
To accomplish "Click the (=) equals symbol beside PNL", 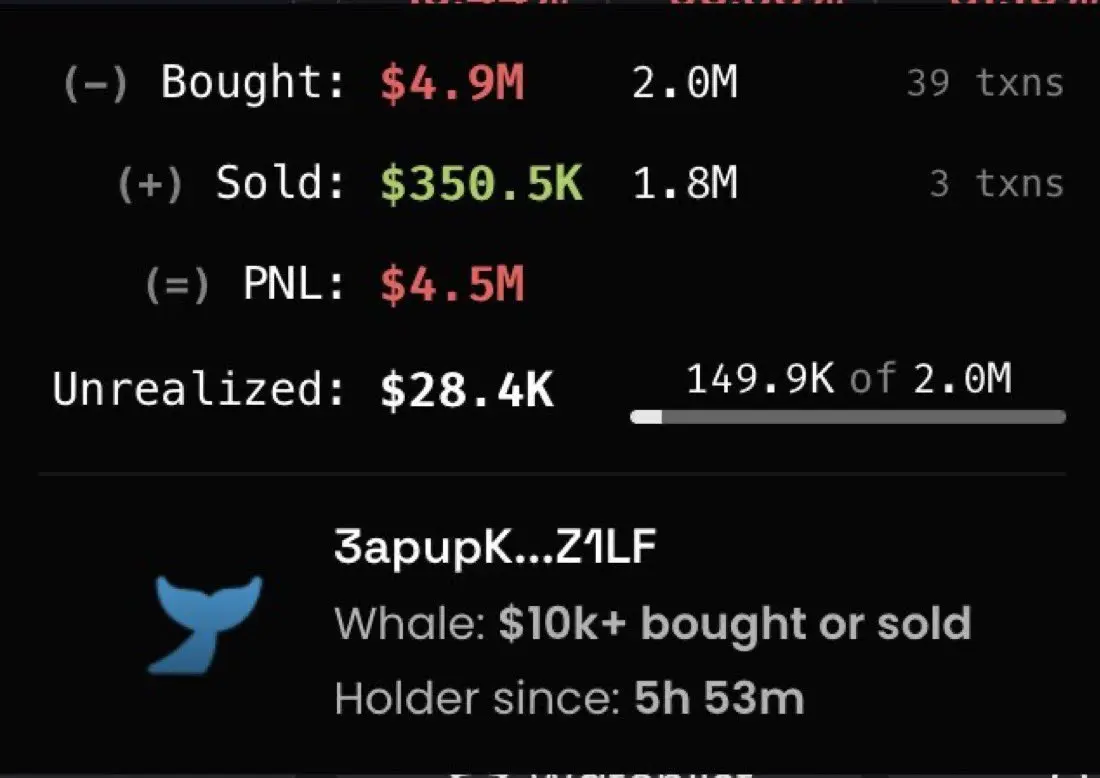I will coord(177,285).
